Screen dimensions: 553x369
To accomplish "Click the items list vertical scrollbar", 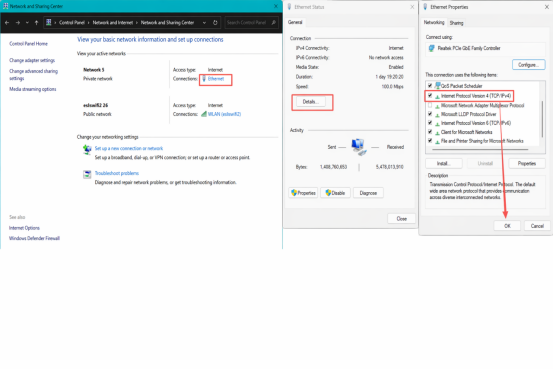I will click(x=542, y=119).
